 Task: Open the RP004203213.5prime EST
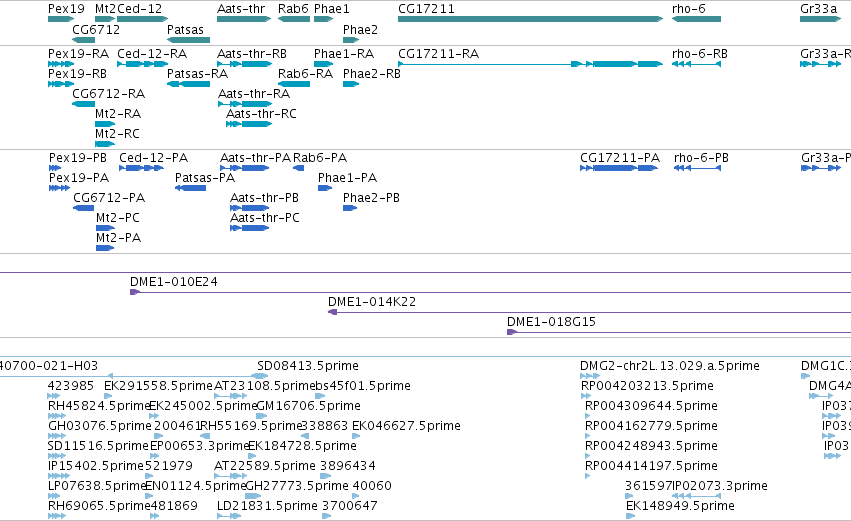(586, 396)
